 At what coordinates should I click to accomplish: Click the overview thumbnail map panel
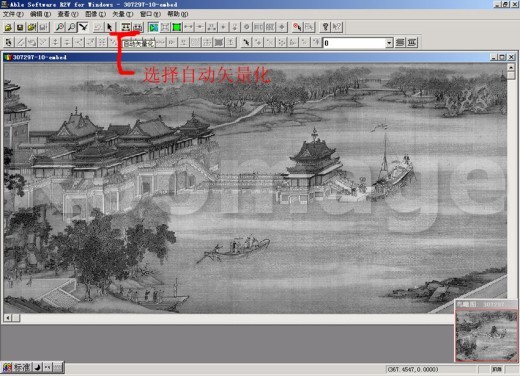pos(486,335)
